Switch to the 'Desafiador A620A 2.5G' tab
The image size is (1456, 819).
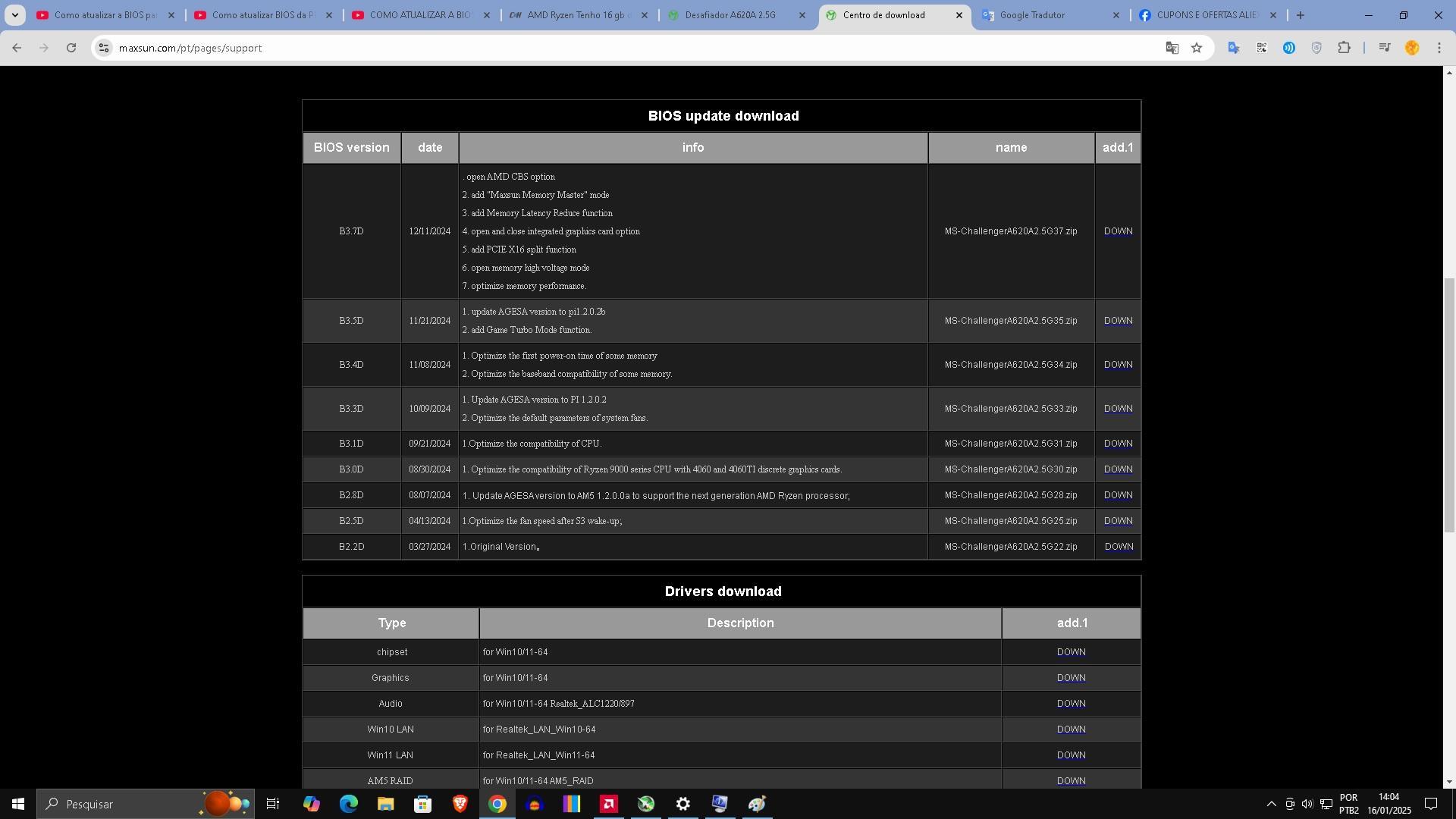coord(737,15)
